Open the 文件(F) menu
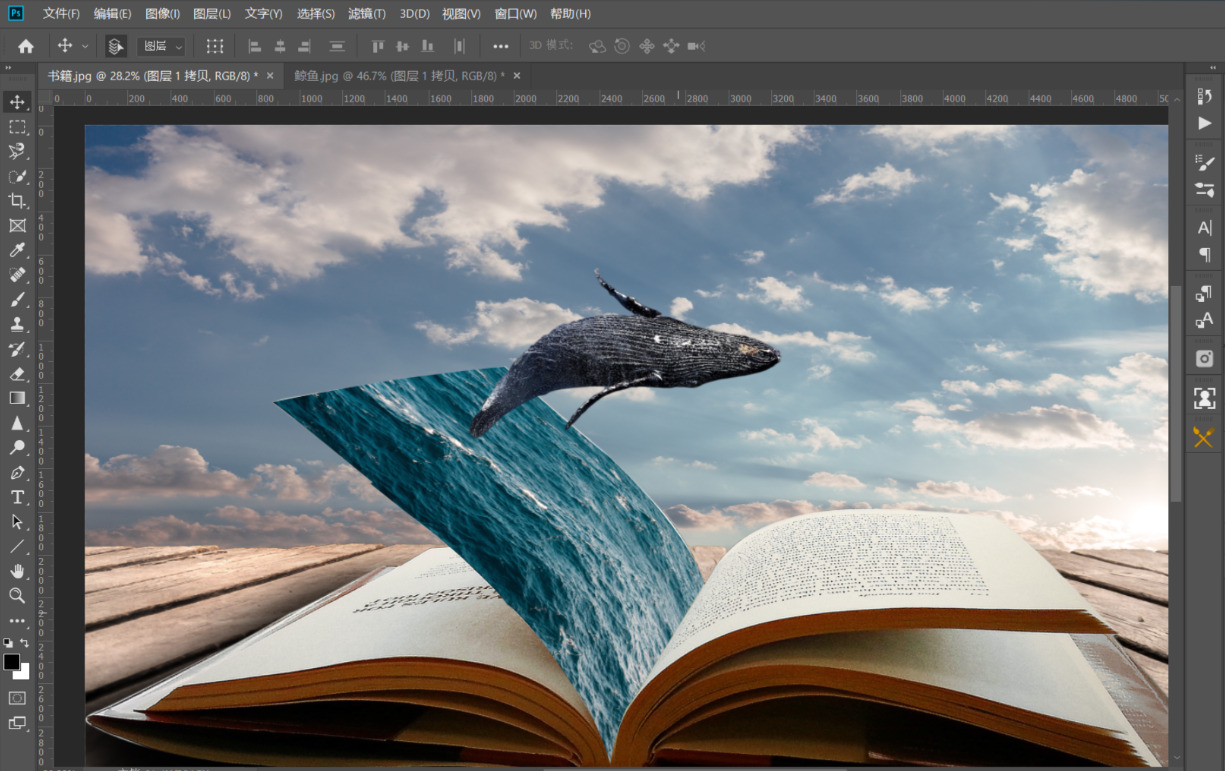 (x=62, y=14)
